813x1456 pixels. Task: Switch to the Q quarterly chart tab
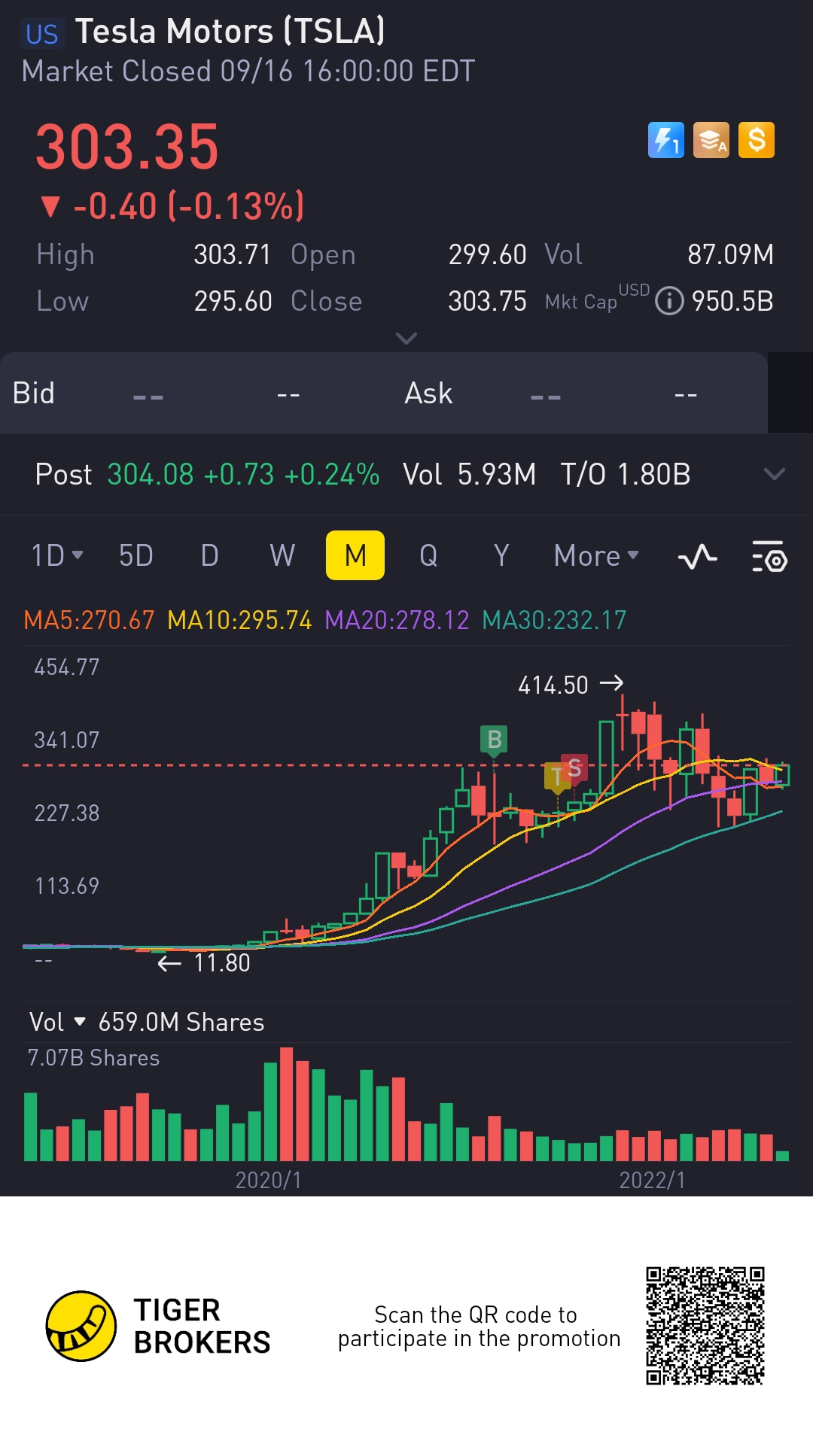point(428,555)
